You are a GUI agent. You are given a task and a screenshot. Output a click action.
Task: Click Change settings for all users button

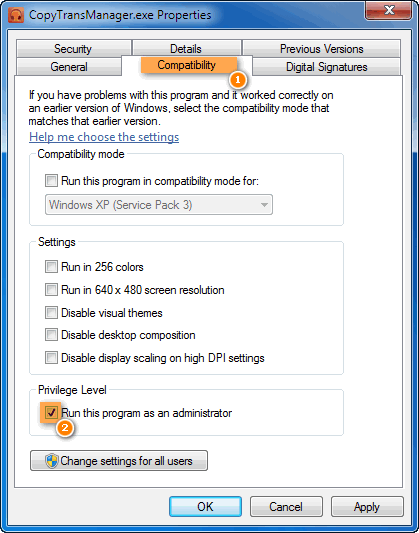tap(119, 461)
